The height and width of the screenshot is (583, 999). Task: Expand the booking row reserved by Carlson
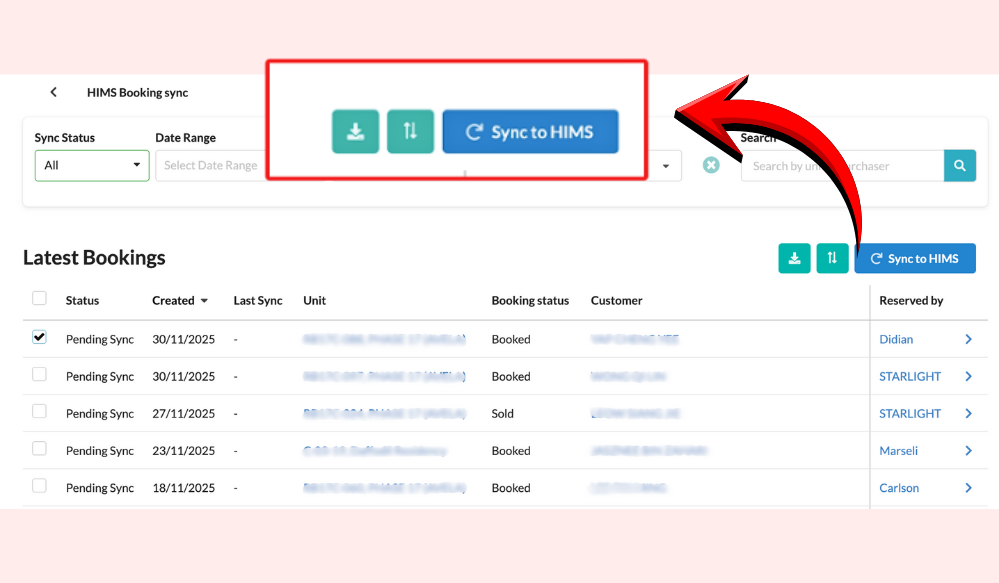pos(899,487)
